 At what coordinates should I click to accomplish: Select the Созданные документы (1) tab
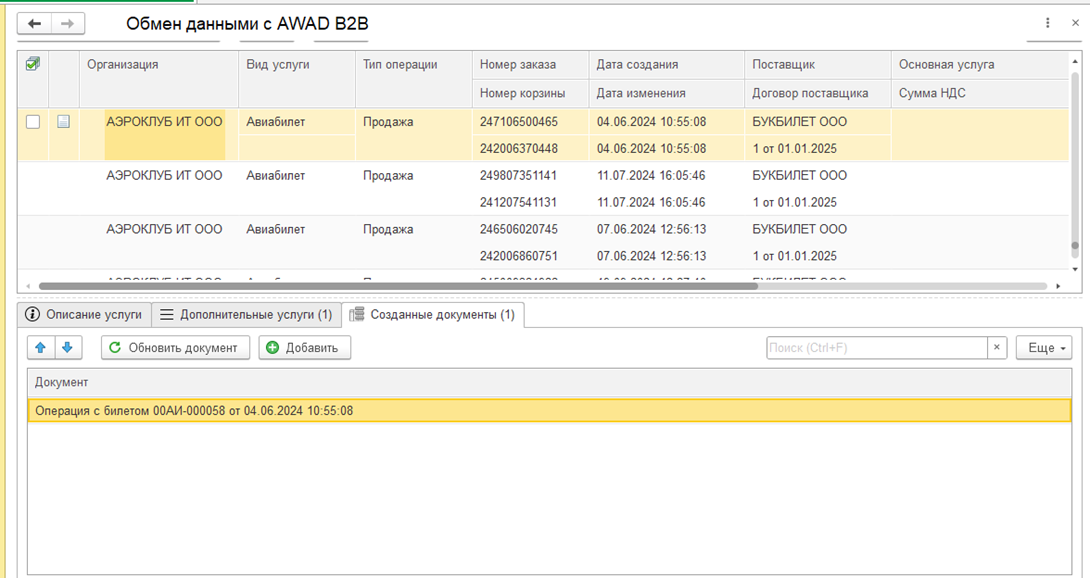[x=433, y=315]
